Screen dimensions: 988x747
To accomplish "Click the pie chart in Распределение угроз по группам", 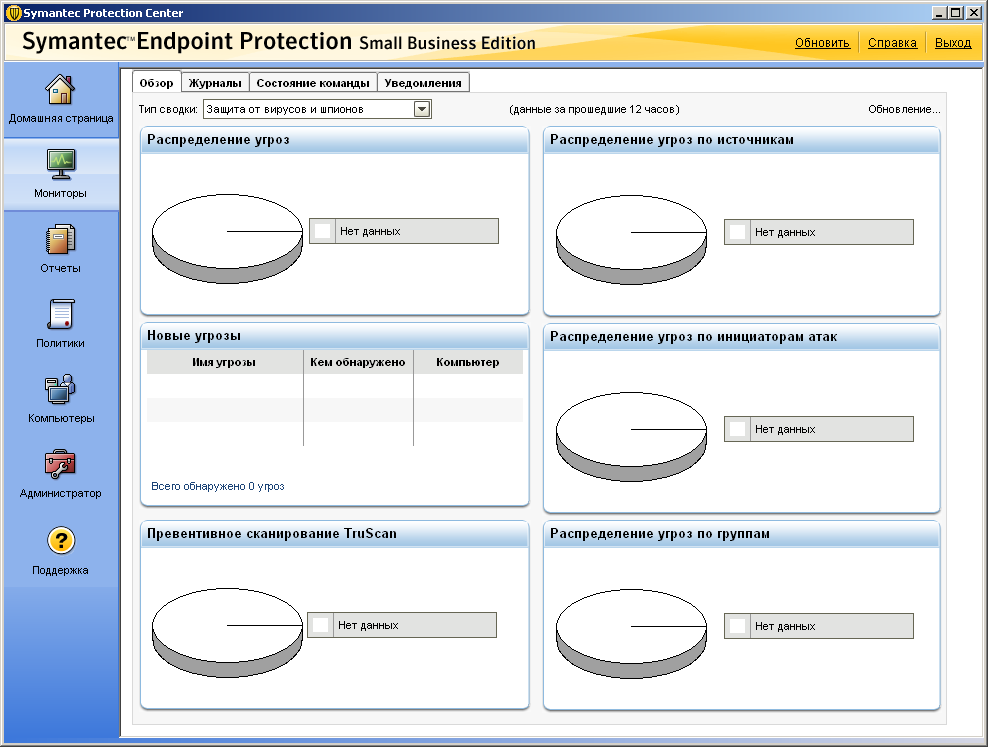I will [x=631, y=634].
